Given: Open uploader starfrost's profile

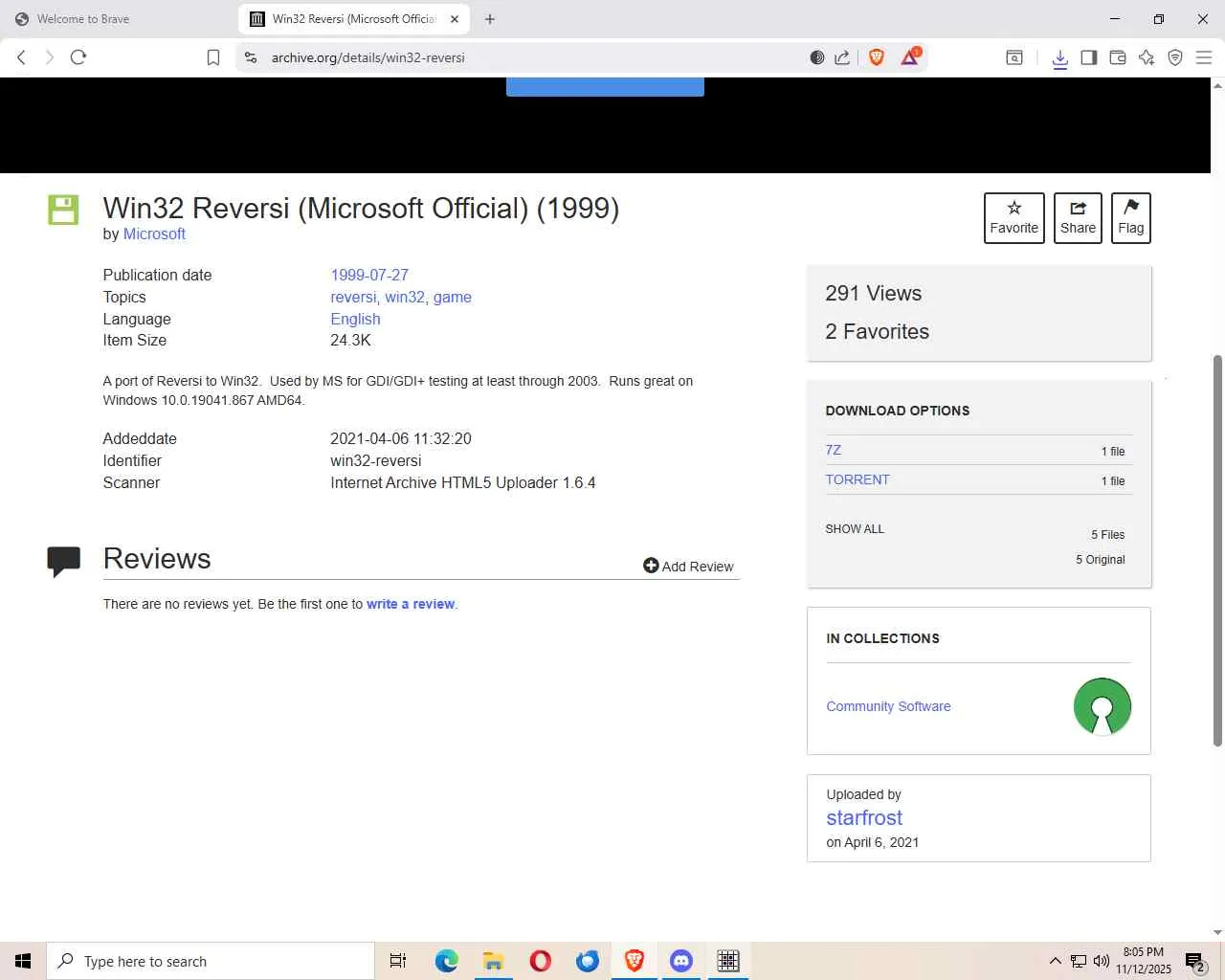Looking at the screenshot, I should point(864,817).
